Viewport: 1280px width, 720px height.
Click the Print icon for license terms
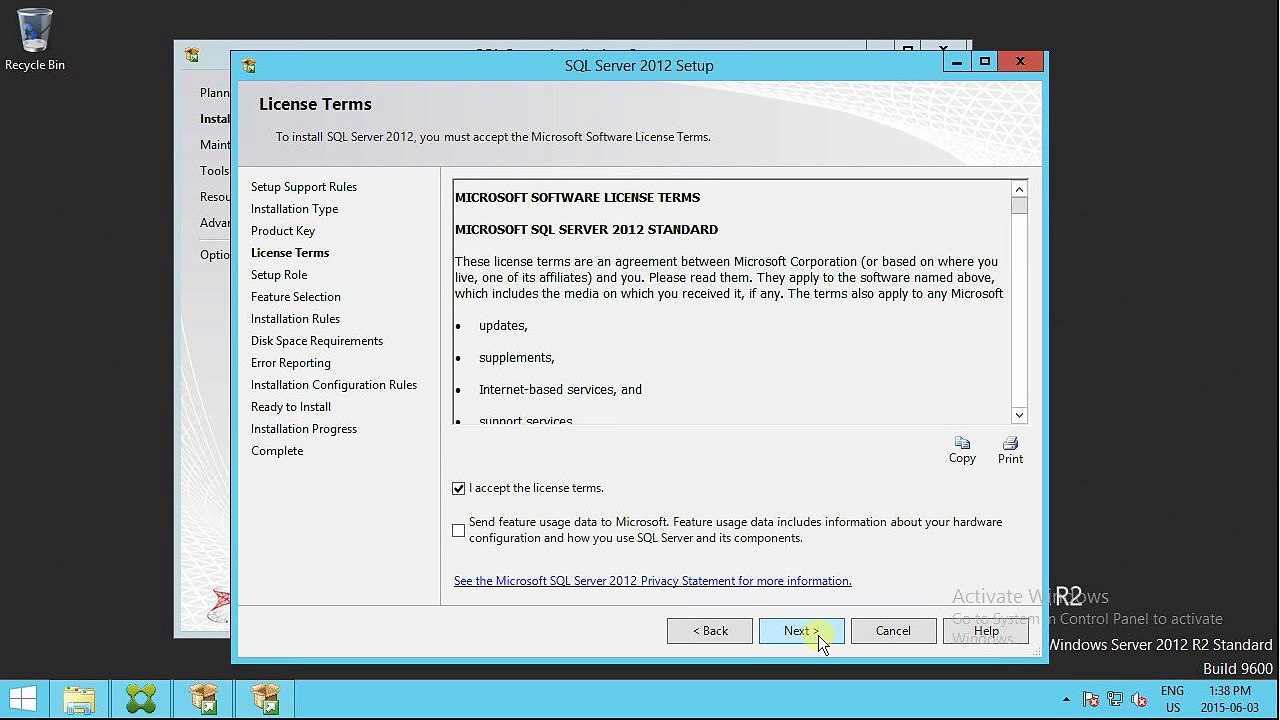pos(1010,450)
